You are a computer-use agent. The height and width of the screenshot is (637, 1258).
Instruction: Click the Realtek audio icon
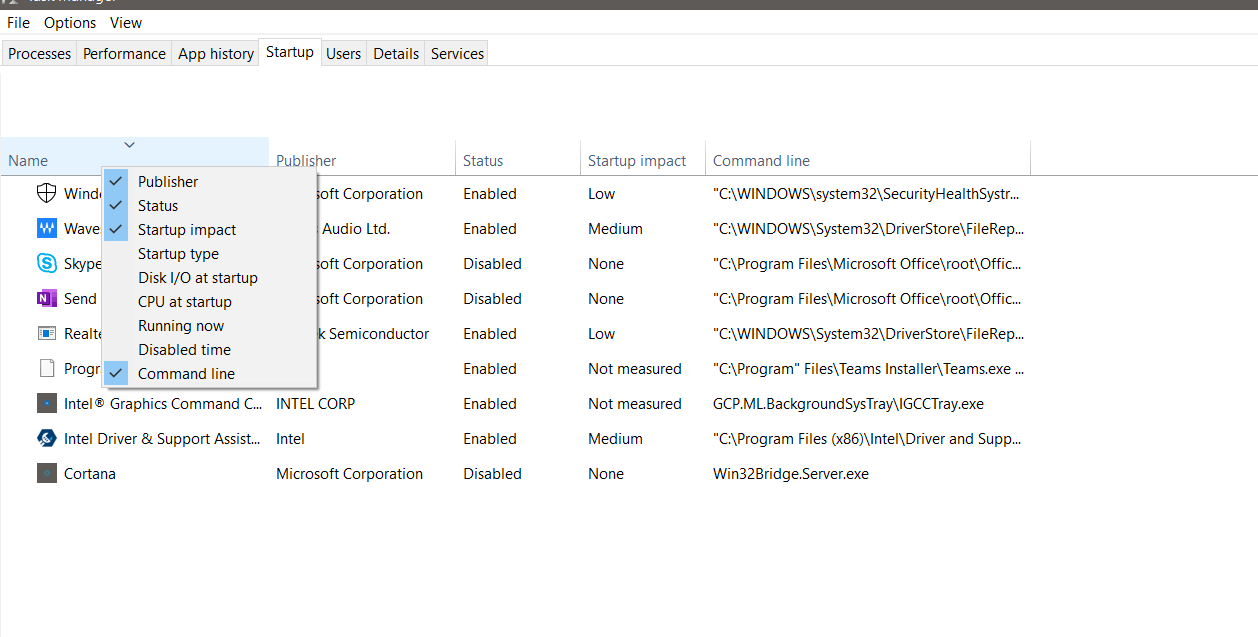[46, 333]
